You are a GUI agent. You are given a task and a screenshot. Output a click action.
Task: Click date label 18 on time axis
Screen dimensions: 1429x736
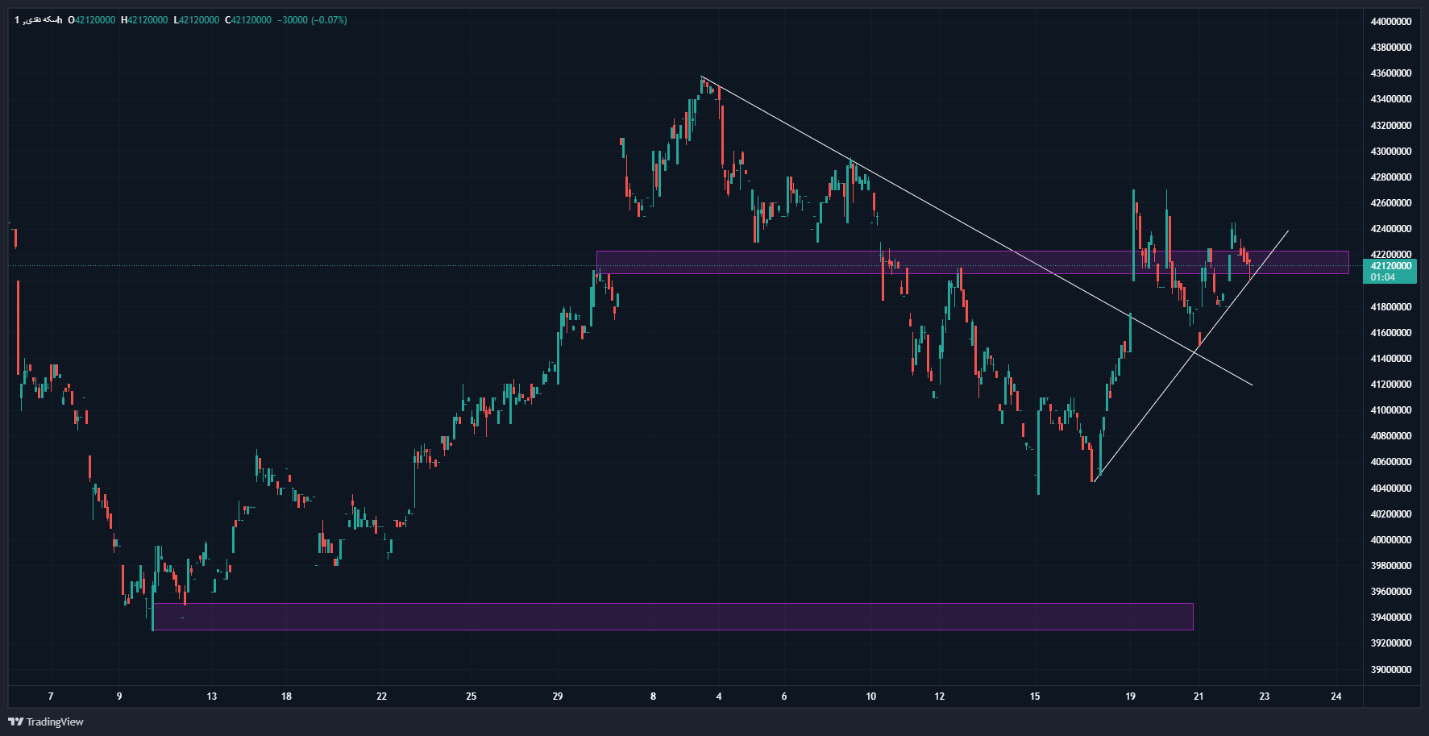click(x=286, y=696)
